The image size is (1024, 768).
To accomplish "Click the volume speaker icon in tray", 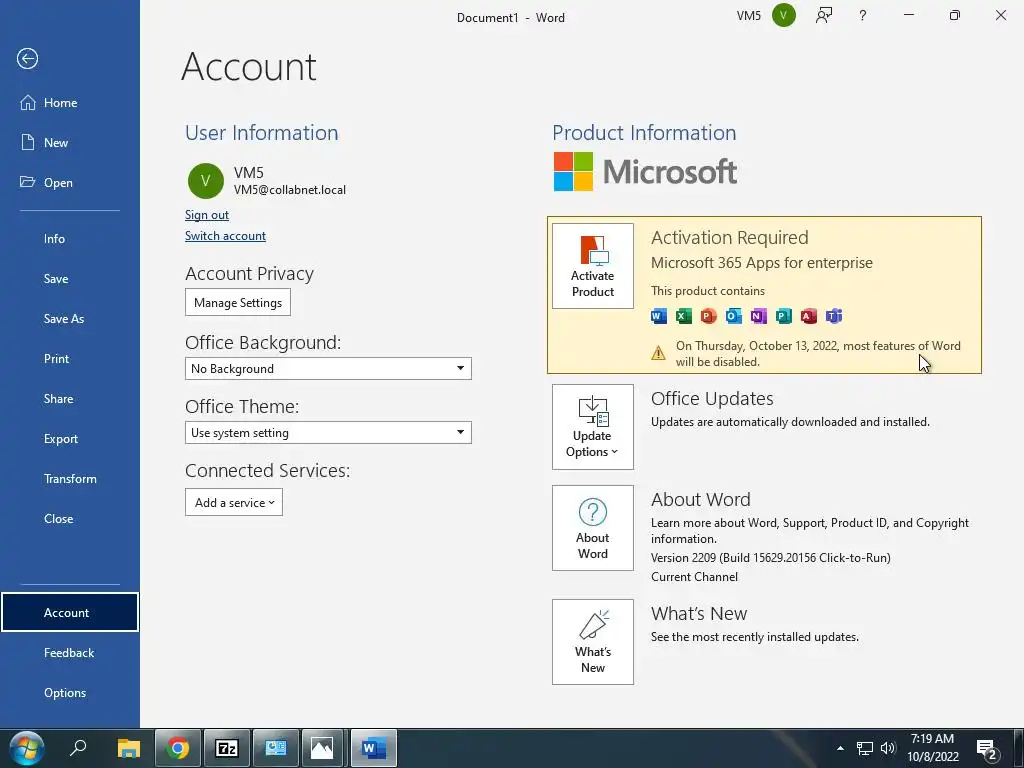I will pos(888,748).
